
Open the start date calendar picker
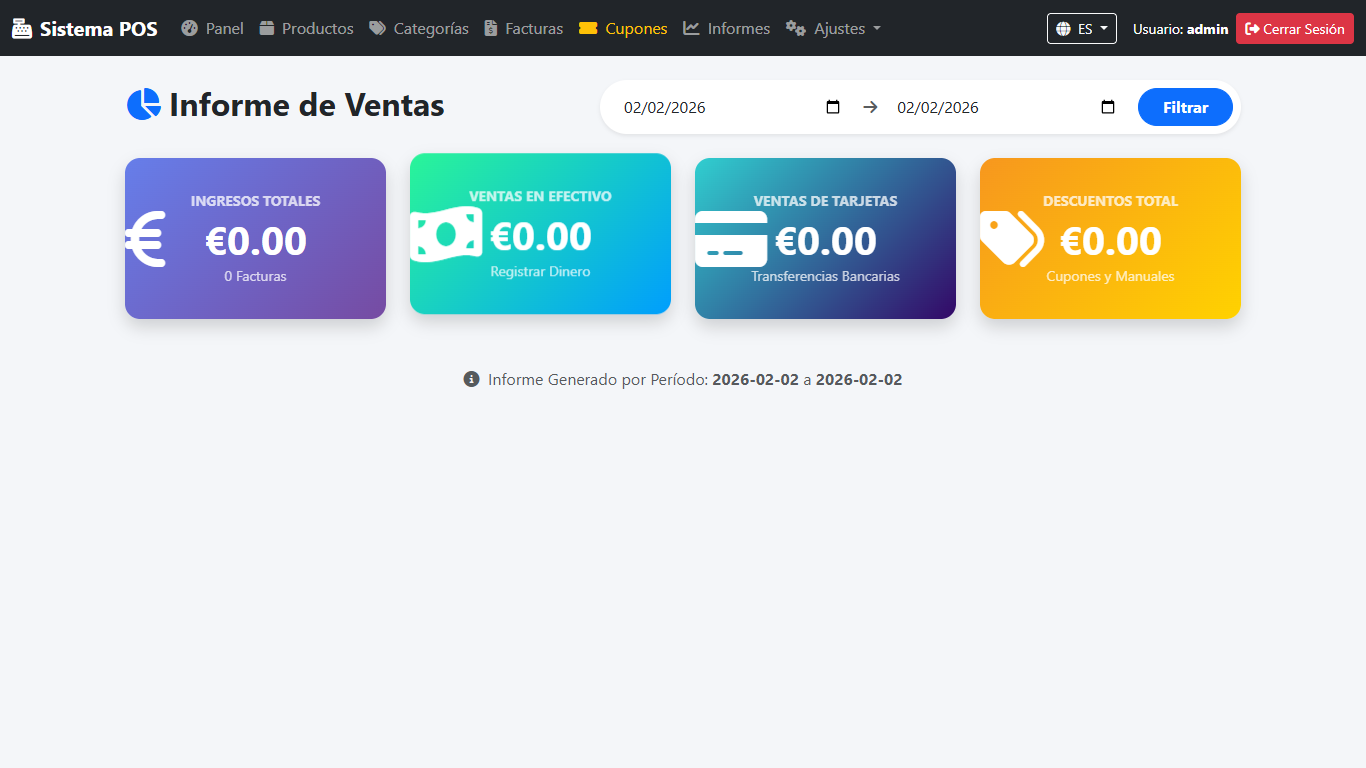[x=833, y=107]
